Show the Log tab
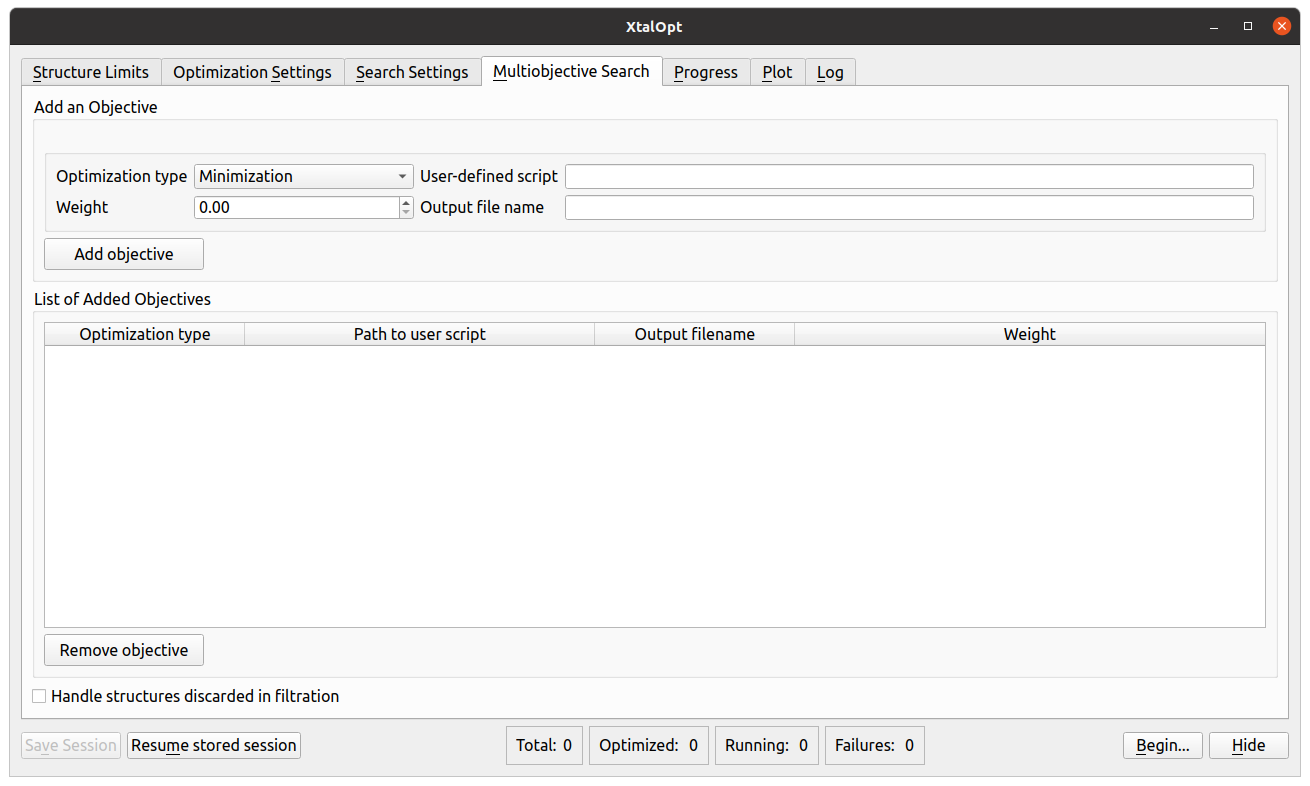This screenshot has width=1310, height=786. (x=830, y=72)
